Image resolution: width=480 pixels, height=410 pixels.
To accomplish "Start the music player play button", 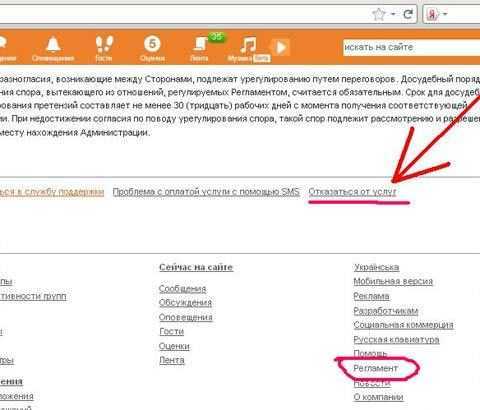I will coord(281,47).
